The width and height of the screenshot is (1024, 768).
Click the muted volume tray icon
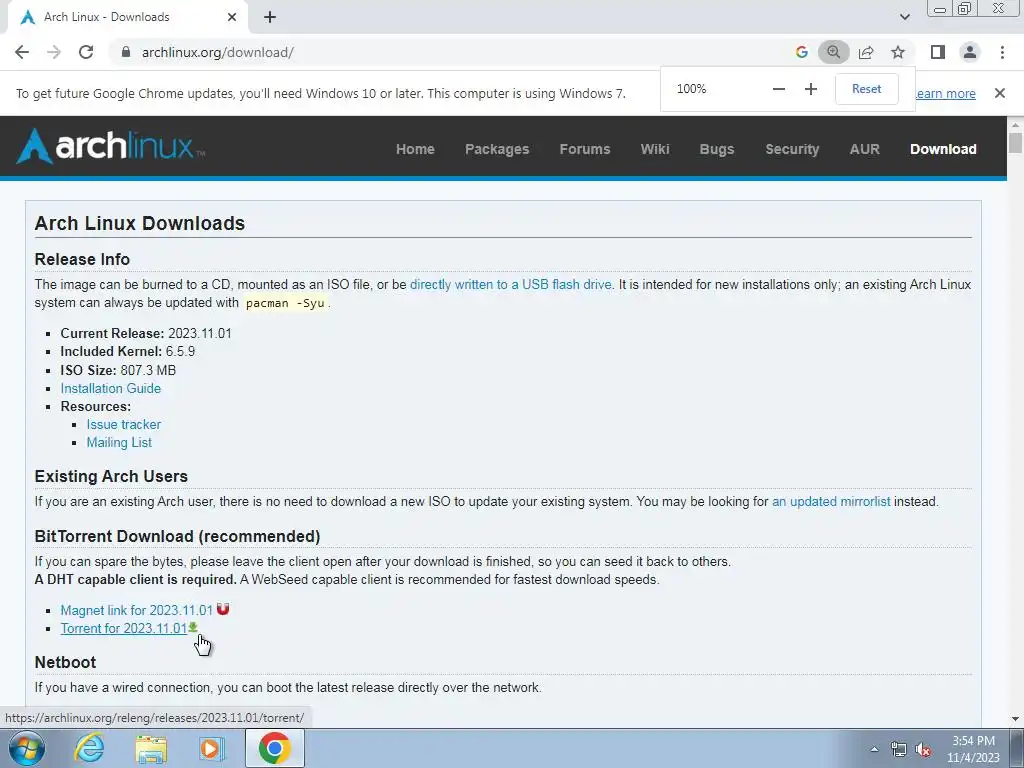[923, 749]
